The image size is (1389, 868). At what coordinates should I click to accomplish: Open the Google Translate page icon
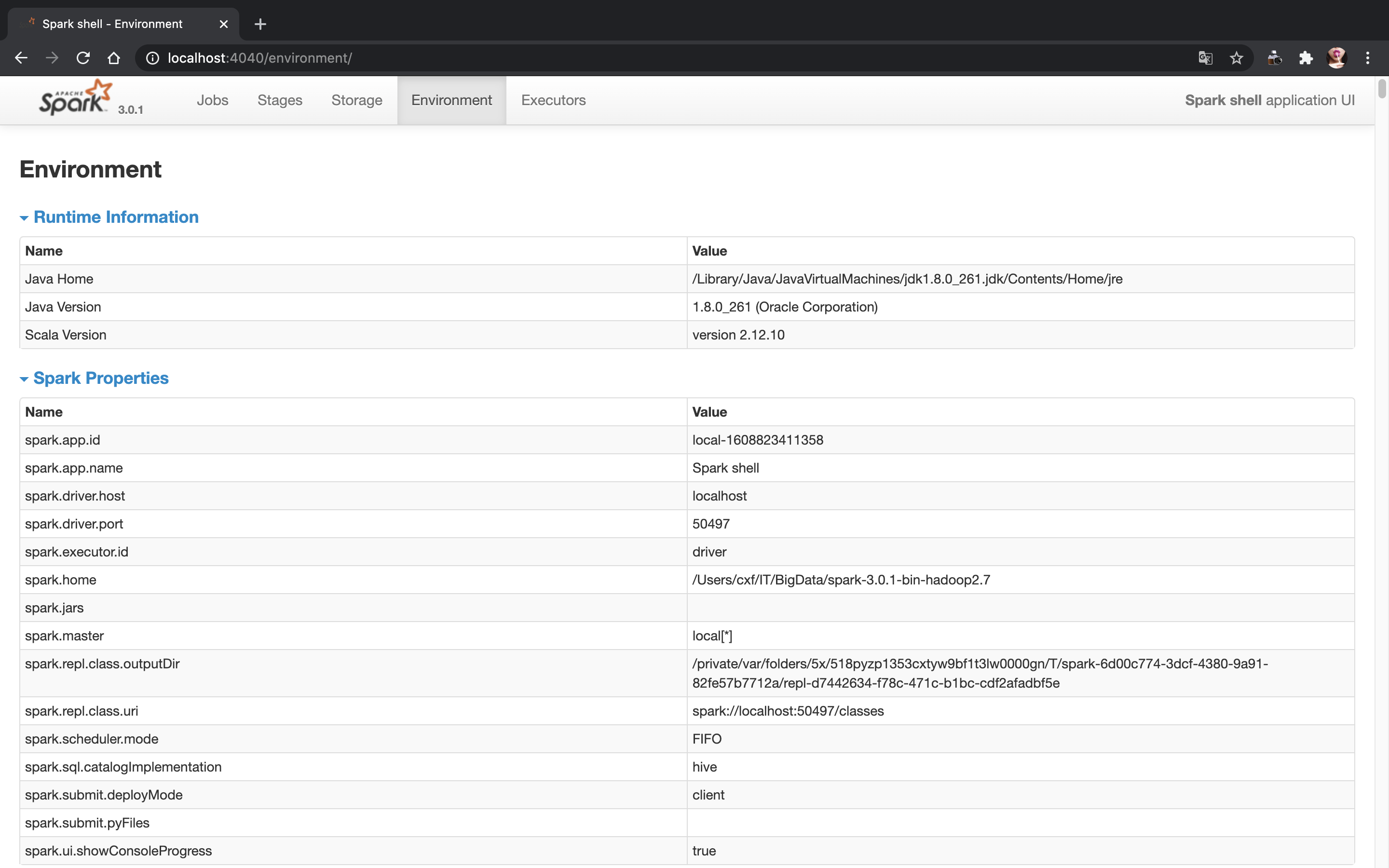1205,58
